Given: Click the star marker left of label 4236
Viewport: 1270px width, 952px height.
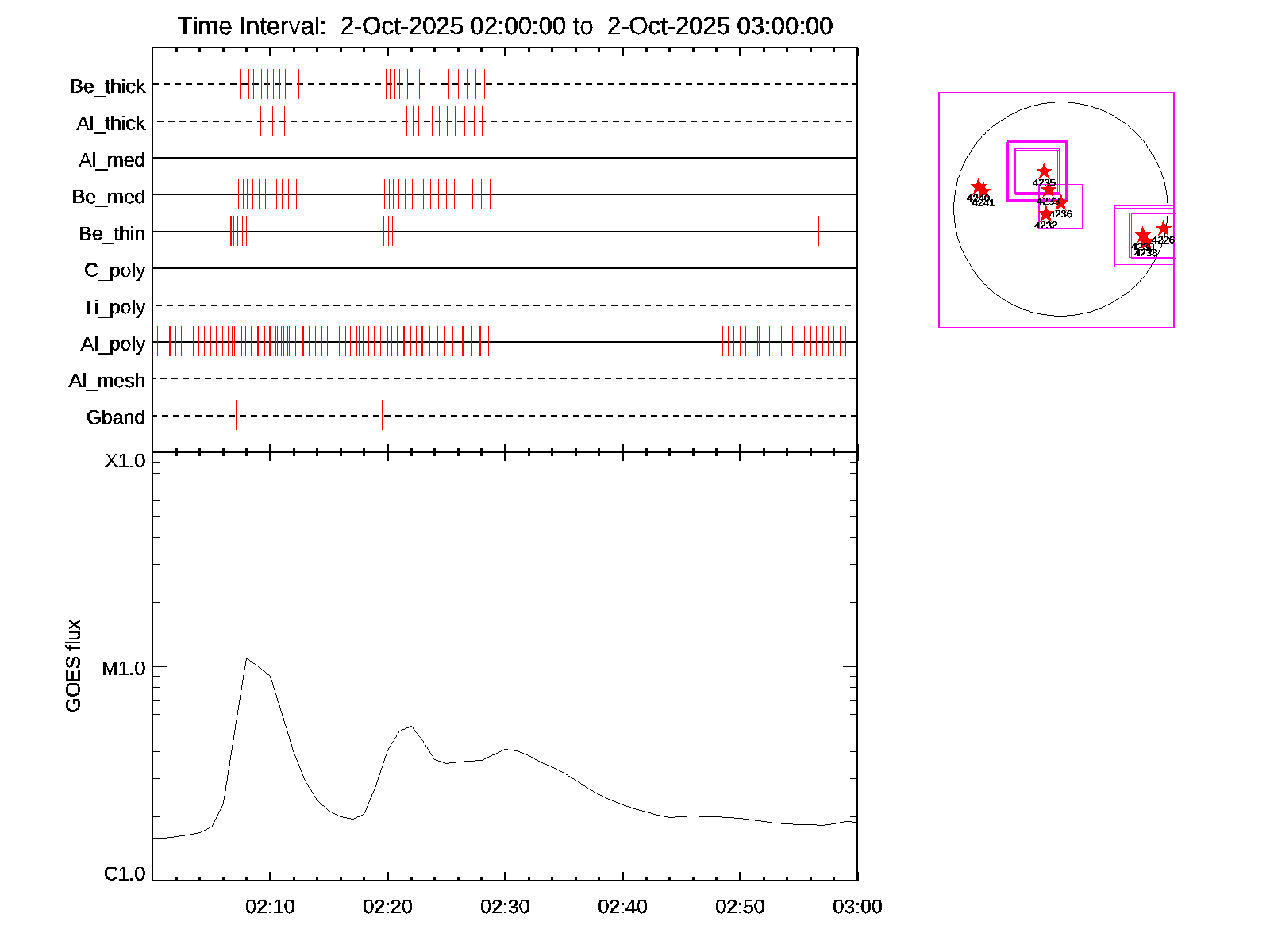Looking at the screenshot, I should point(1060,203).
